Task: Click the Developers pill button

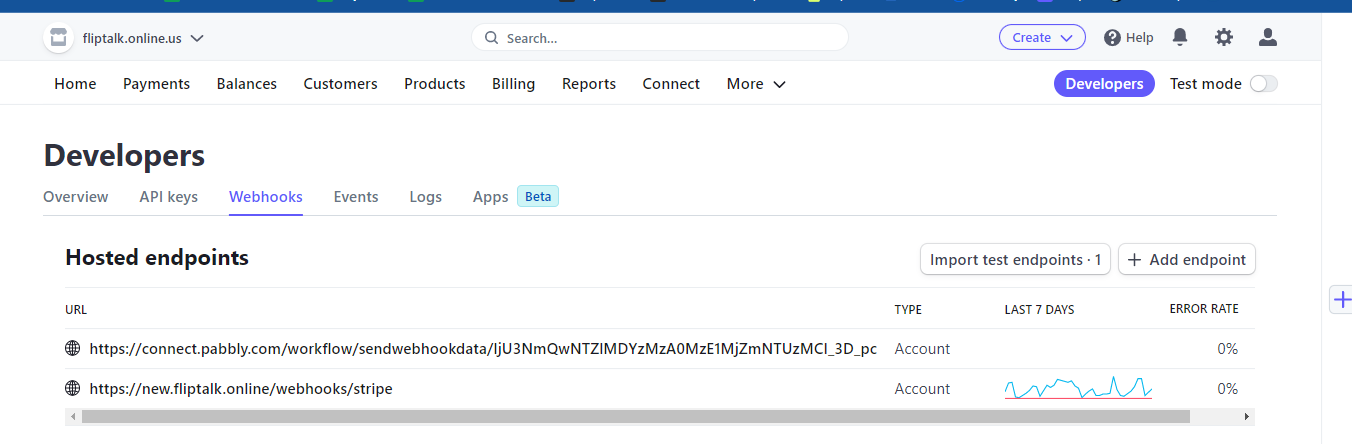Action: [x=1104, y=84]
